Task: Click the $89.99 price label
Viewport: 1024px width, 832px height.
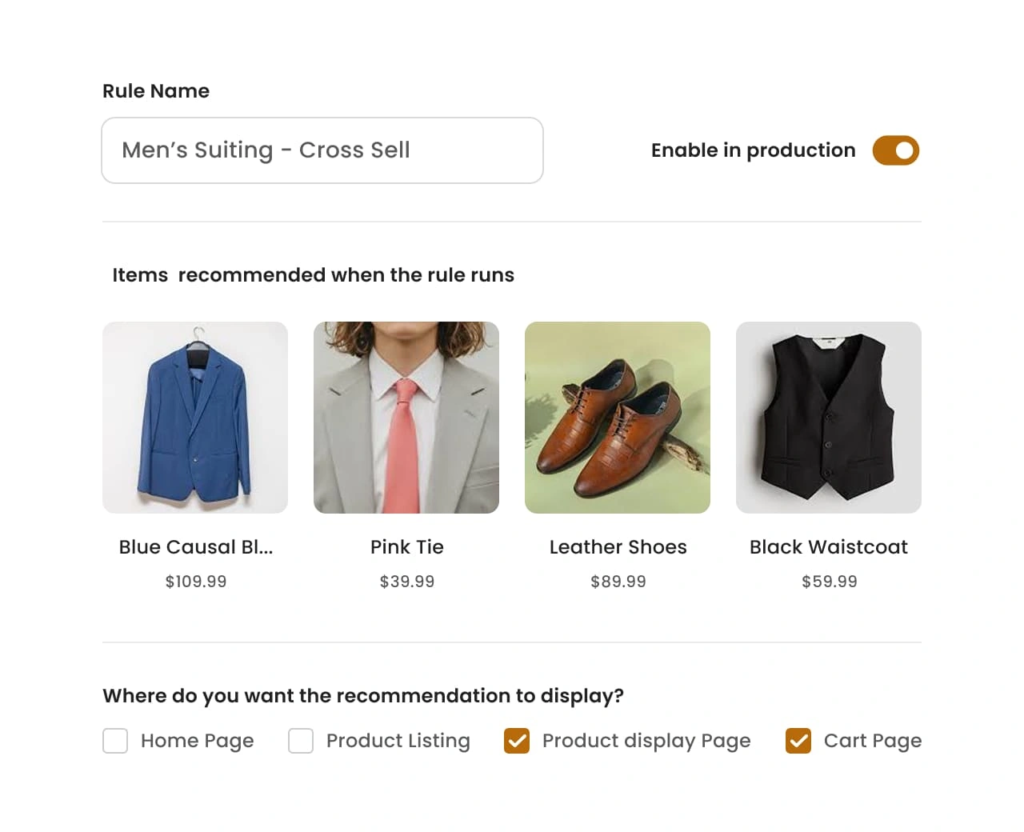Action: click(618, 581)
